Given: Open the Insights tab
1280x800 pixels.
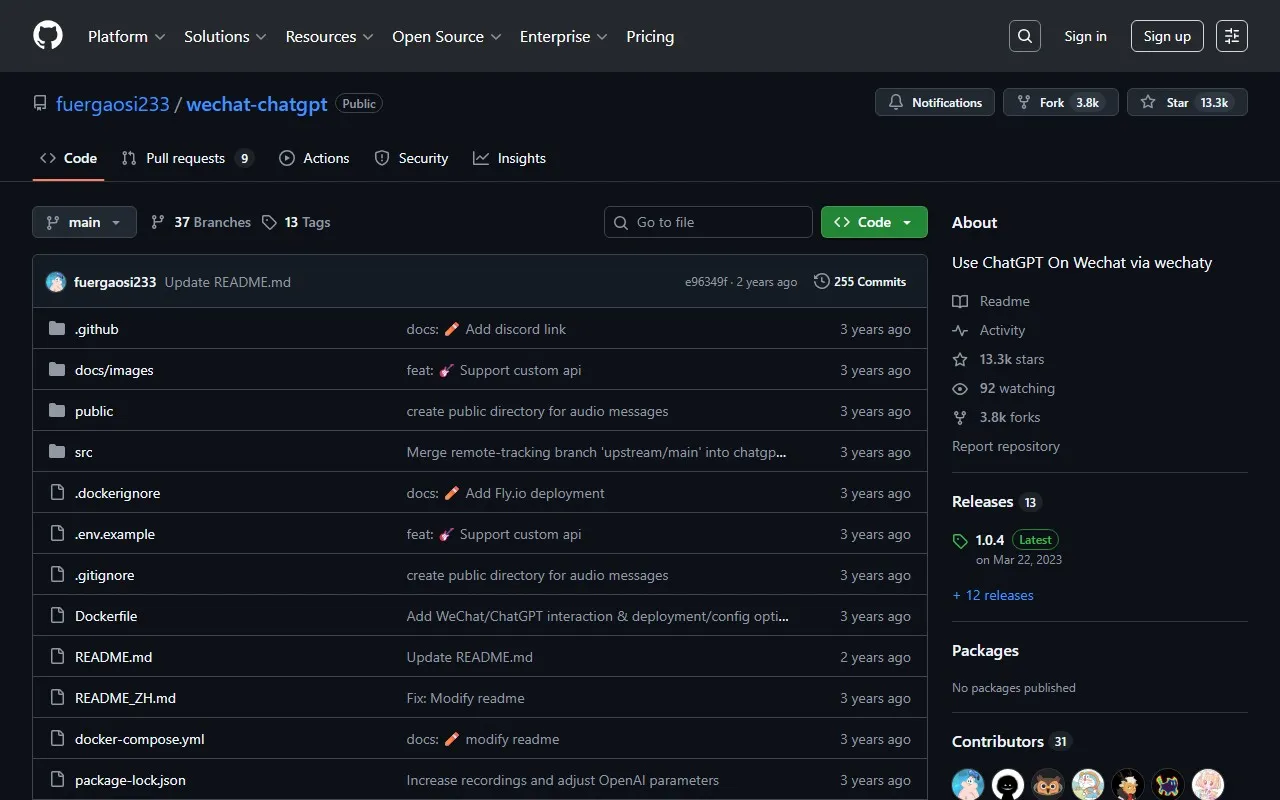Looking at the screenshot, I should point(510,158).
